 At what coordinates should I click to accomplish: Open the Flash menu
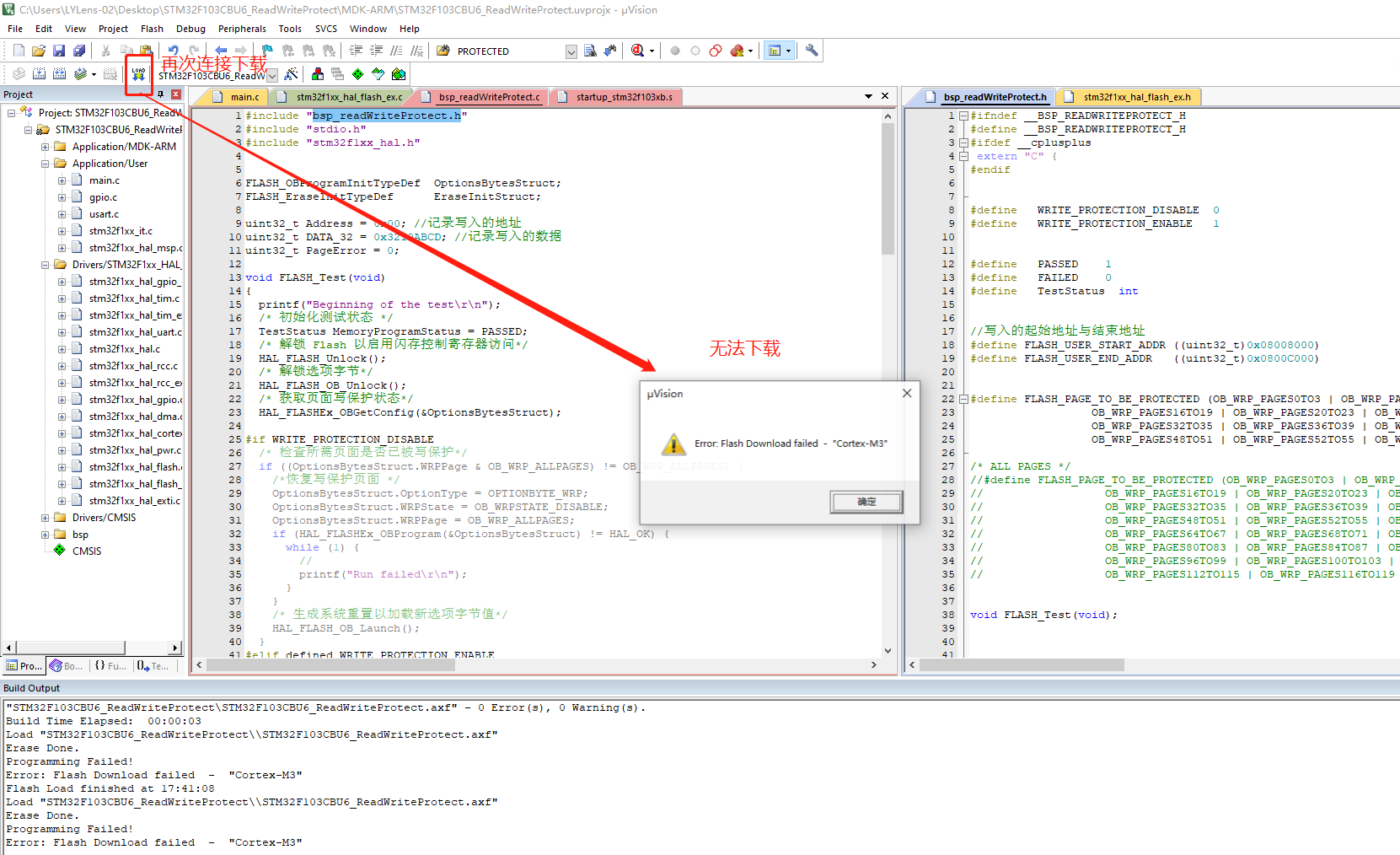[x=153, y=28]
